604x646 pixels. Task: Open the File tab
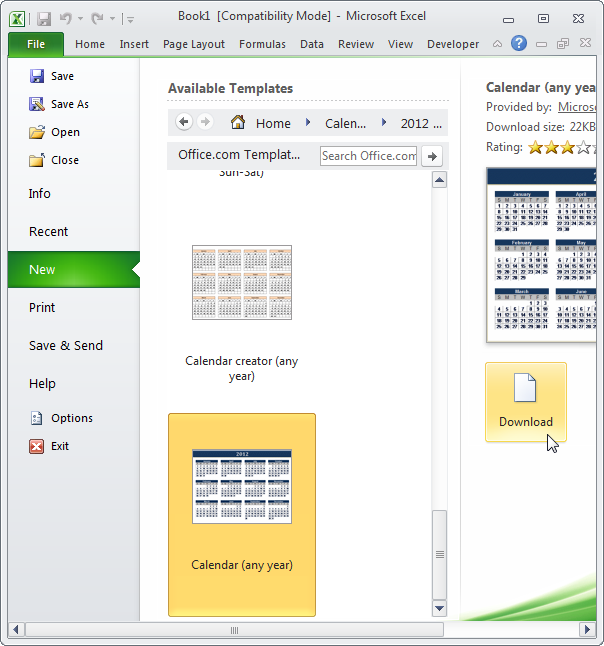36,44
